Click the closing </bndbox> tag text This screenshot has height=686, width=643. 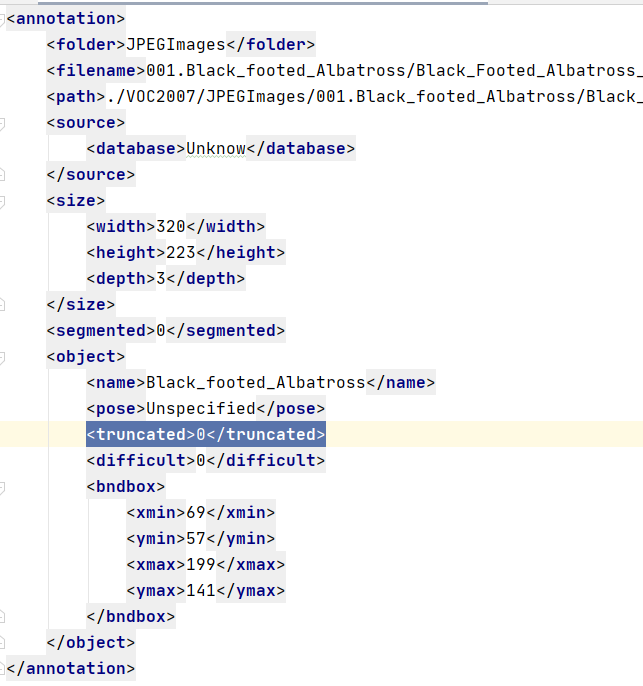point(131,616)
